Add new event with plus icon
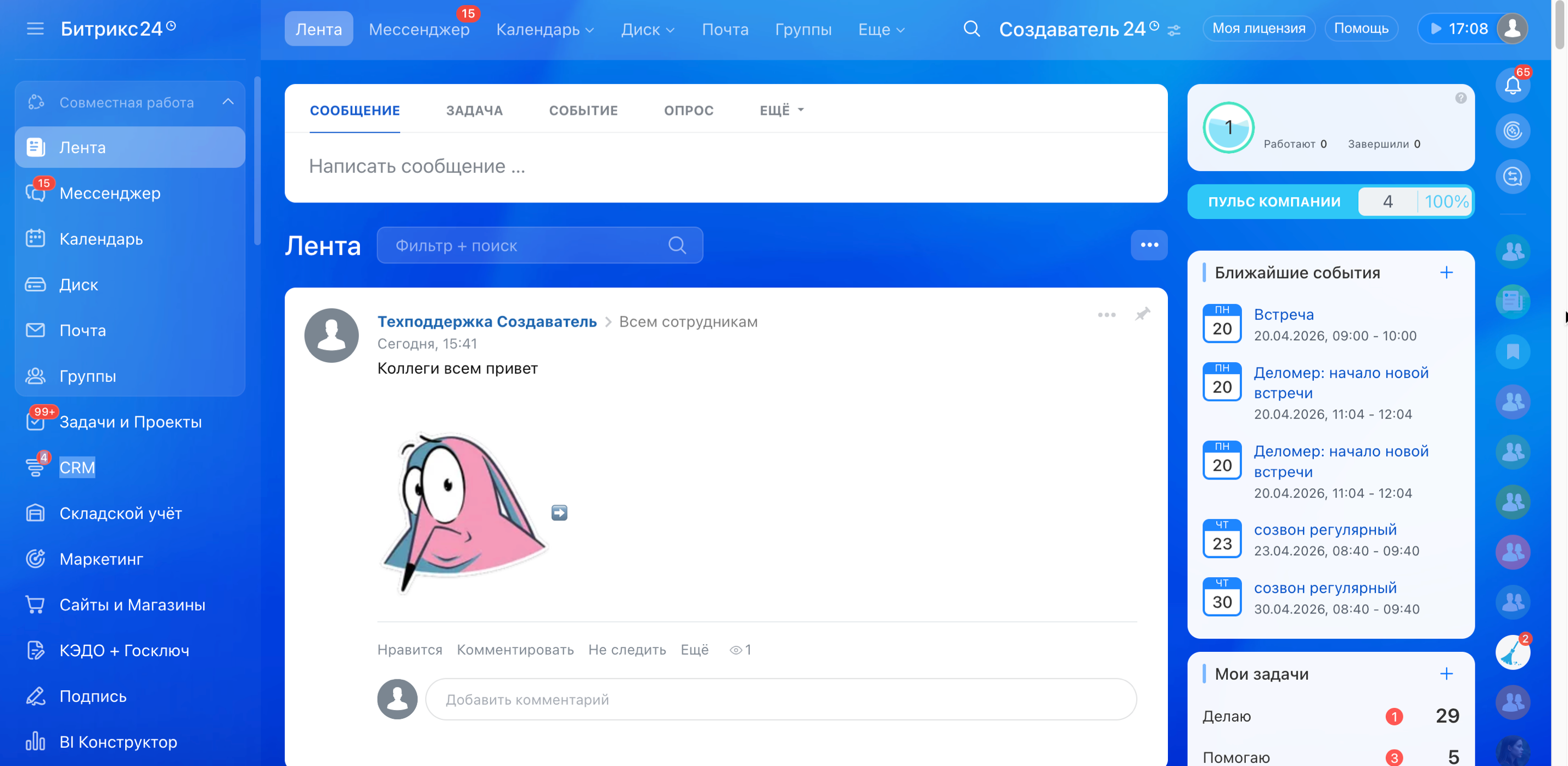 point(1446,273)
